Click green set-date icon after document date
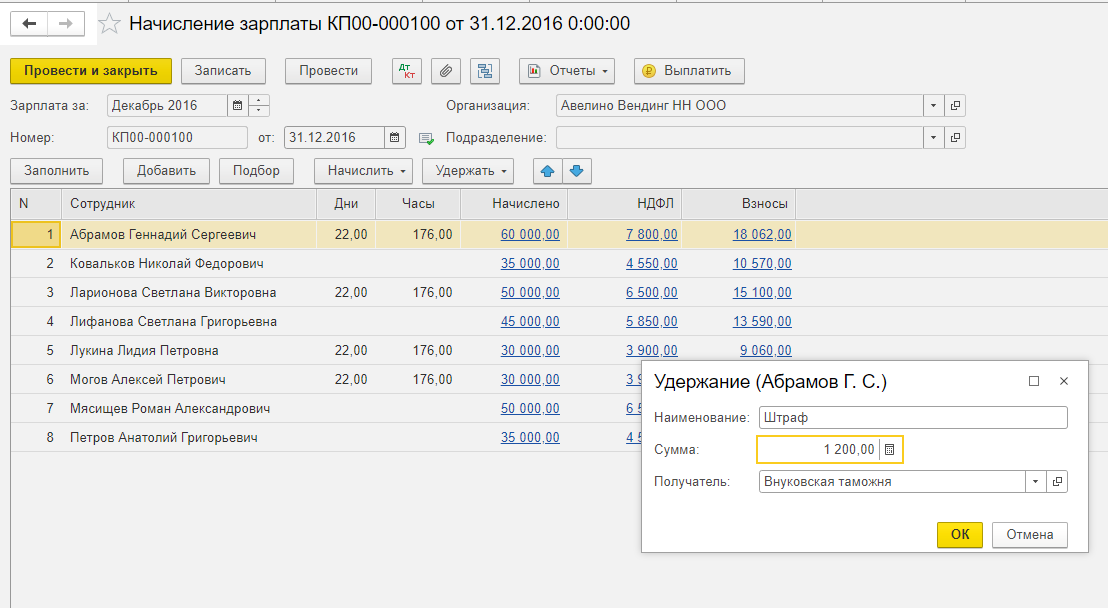The height and width of the screenshot is (608, 1108). tap(426, 138)
